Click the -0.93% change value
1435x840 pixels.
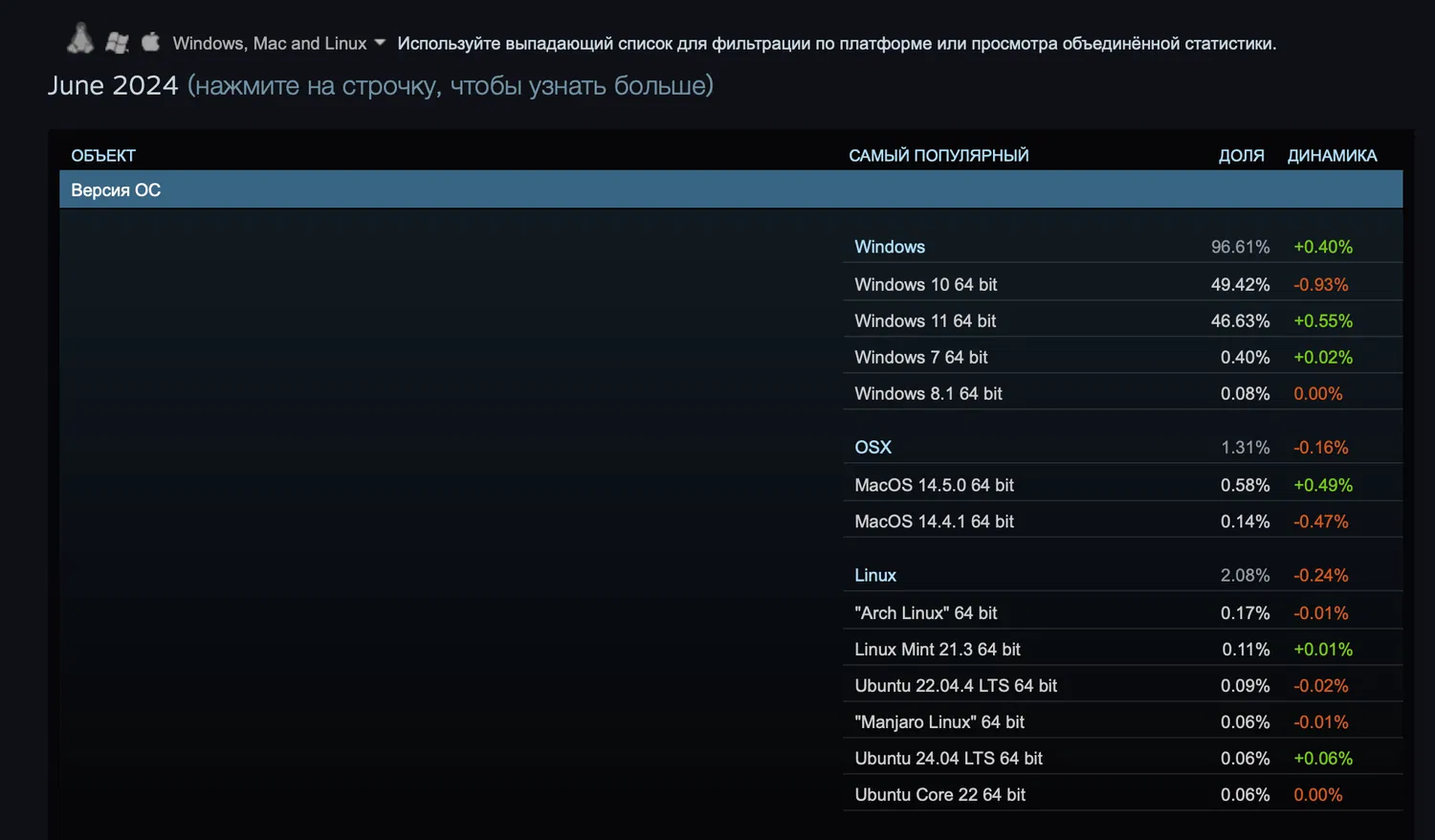(x=1321, y=284)
